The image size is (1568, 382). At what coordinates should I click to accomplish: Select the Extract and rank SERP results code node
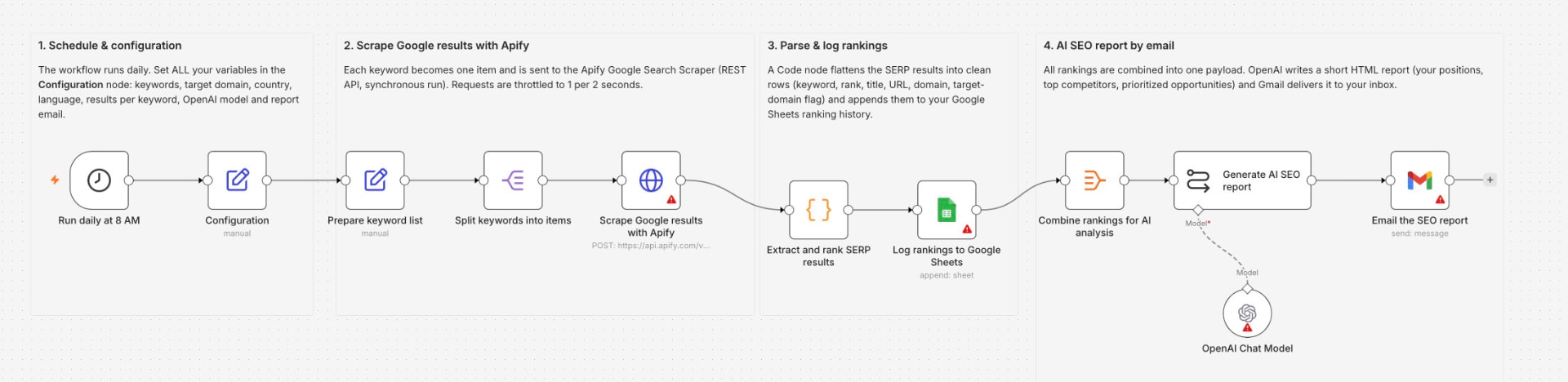pos(818,210)
